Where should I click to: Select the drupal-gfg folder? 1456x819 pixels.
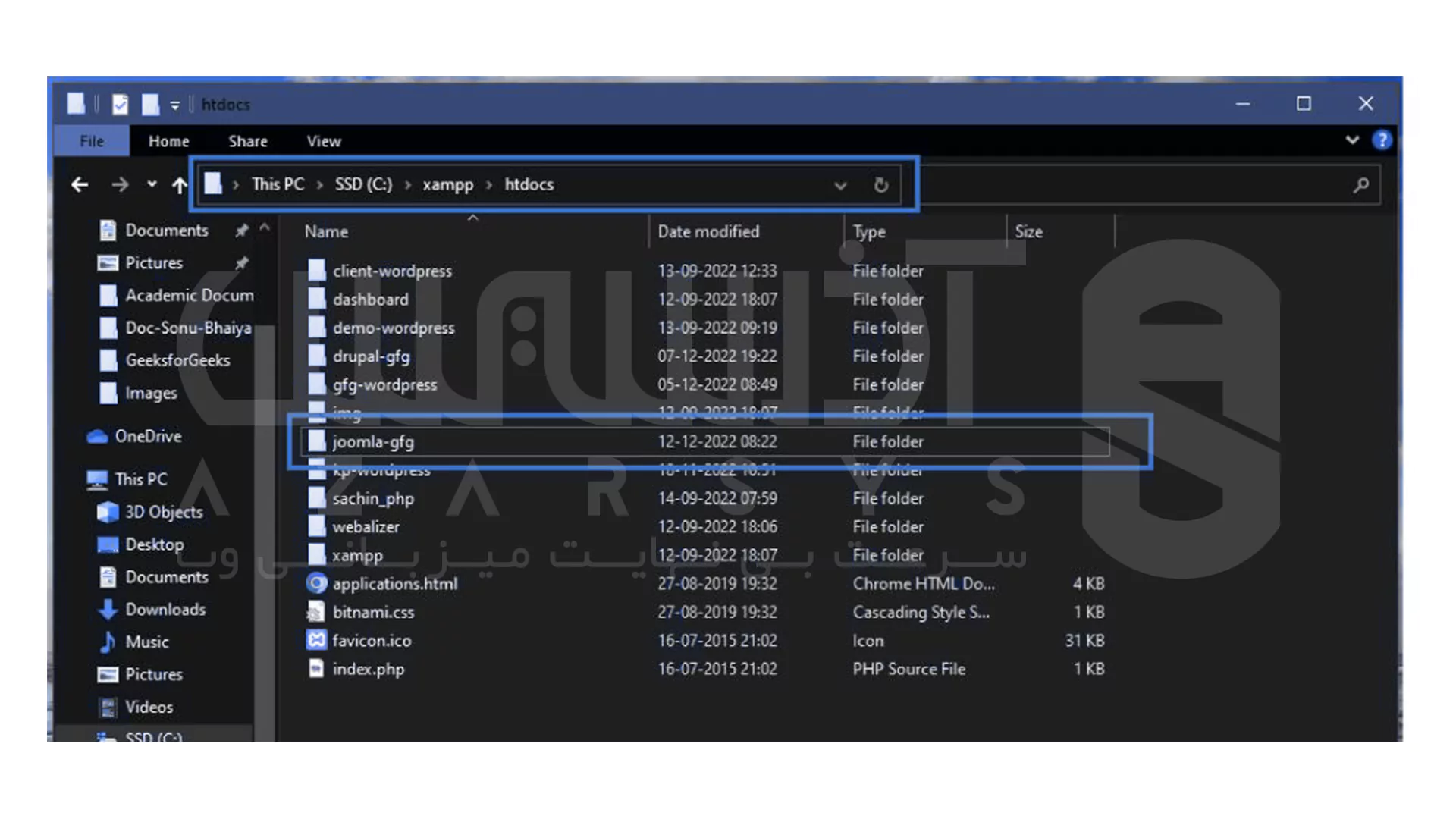(x=371, y=356)
